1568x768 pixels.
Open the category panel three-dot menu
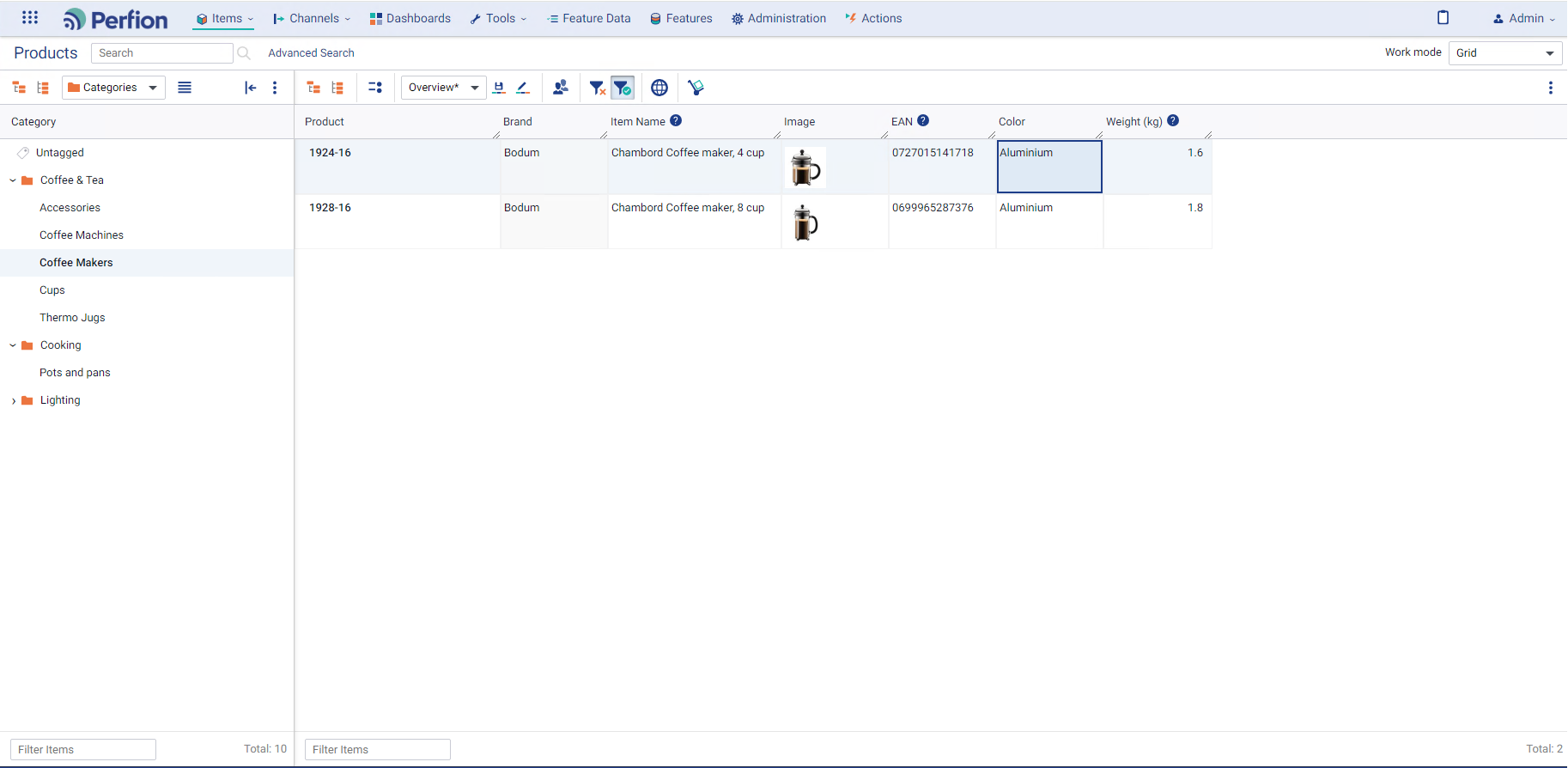point(275,88)
